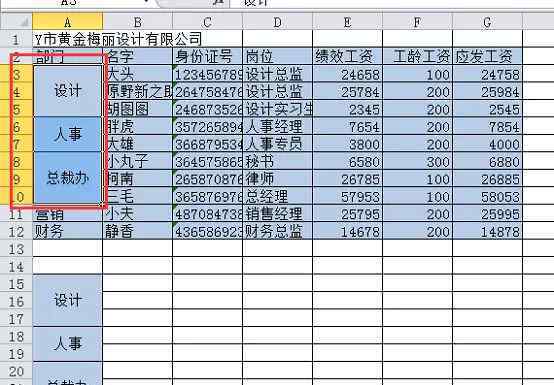This screenshot has height=385, width=554.
Task: Select column B header
Action: pos(137,22)
